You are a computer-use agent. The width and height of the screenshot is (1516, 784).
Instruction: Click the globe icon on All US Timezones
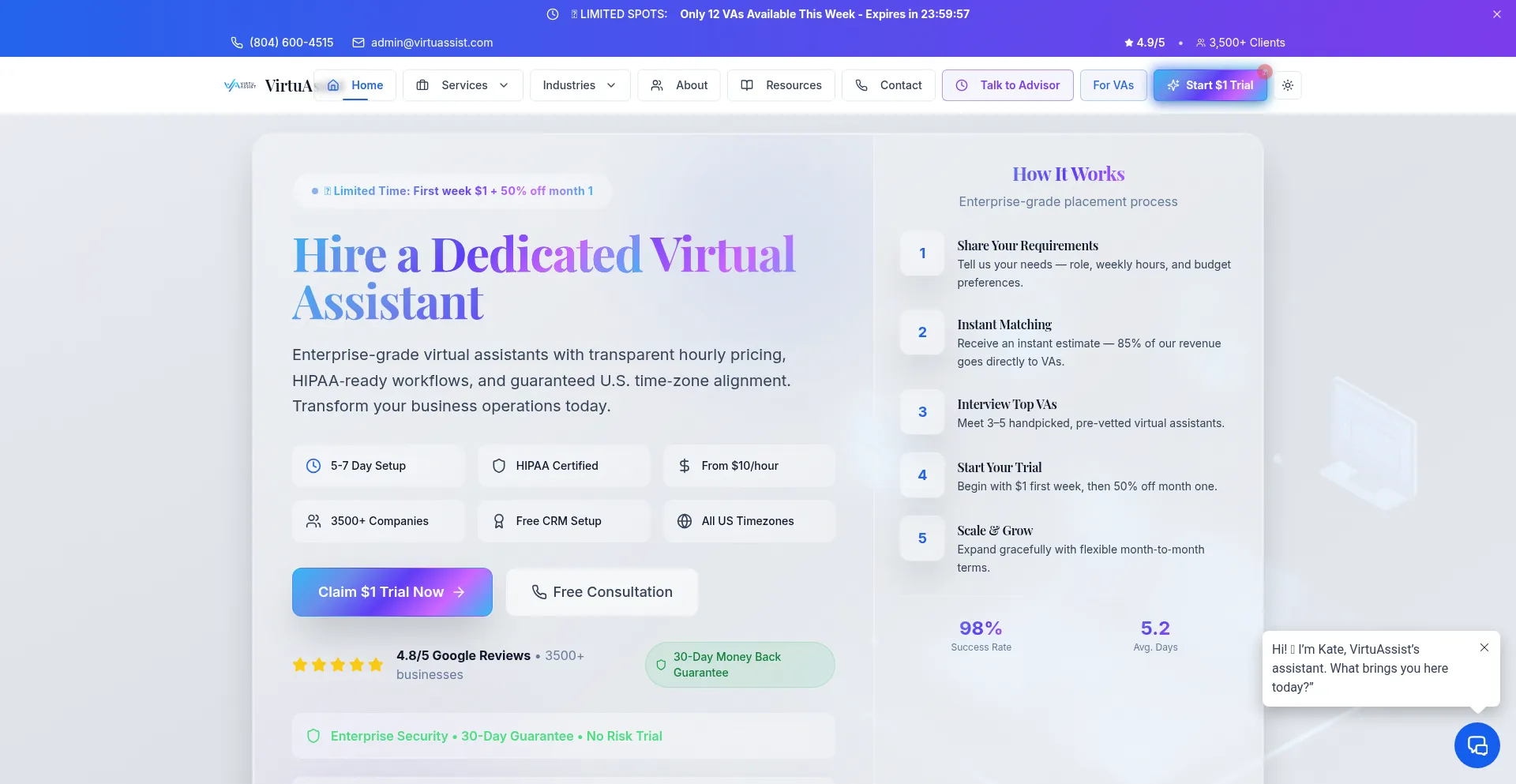click(685, 521)
